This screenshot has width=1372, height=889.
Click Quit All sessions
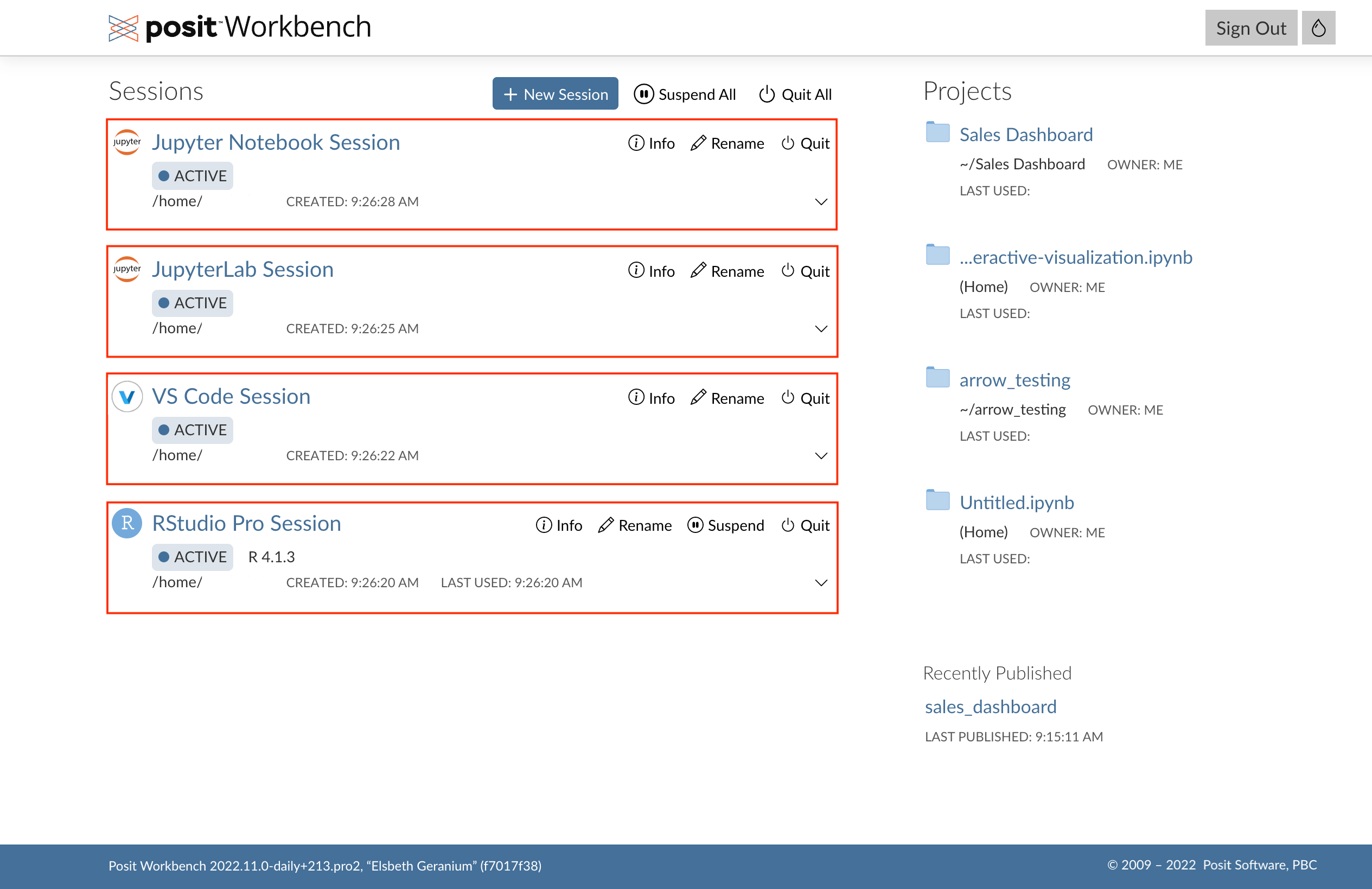click(795, 94)
